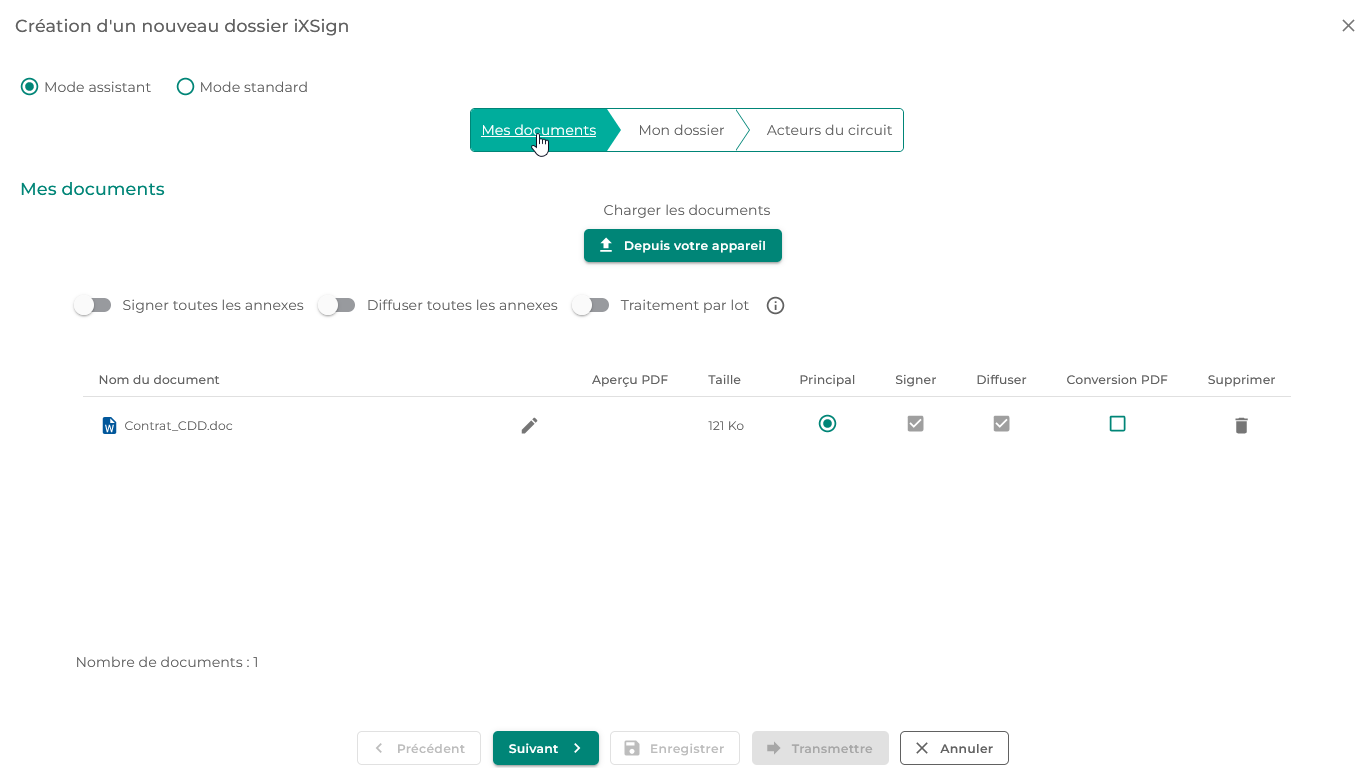Go to the Mes documents step

[539, 130]
